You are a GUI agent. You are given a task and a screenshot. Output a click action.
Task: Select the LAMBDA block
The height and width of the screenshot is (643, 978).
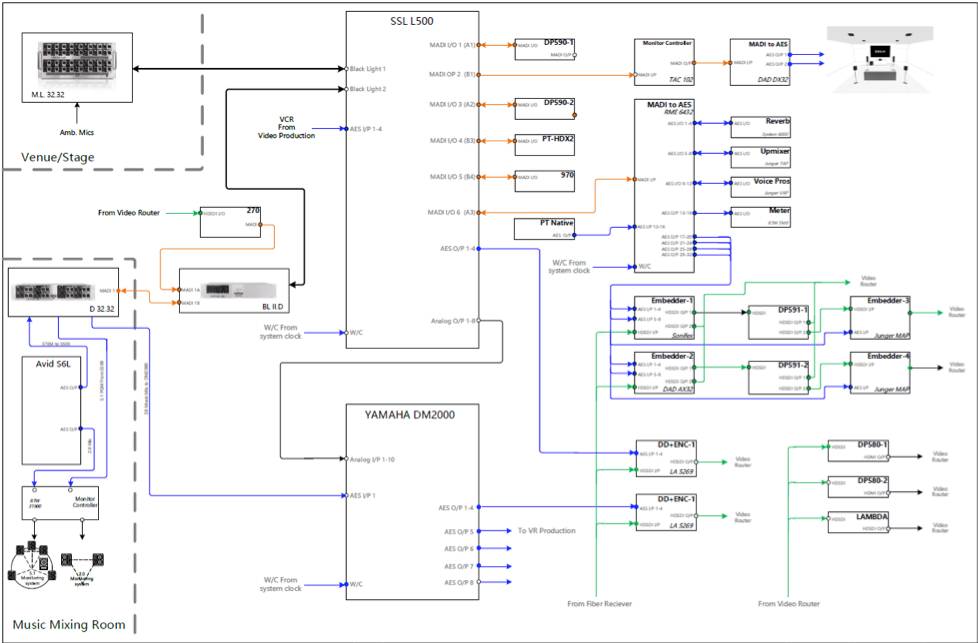click(x=858, y=523)
